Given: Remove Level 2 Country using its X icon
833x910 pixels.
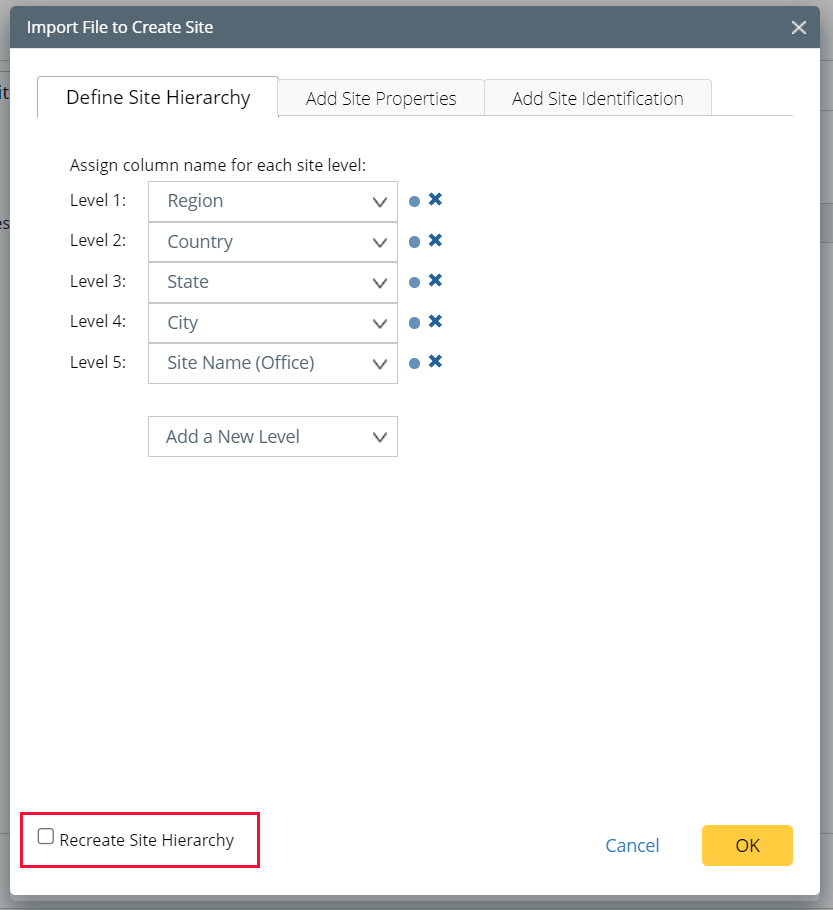Looking at the screenshot, I should pyautogui.click(x=435, y=241).
